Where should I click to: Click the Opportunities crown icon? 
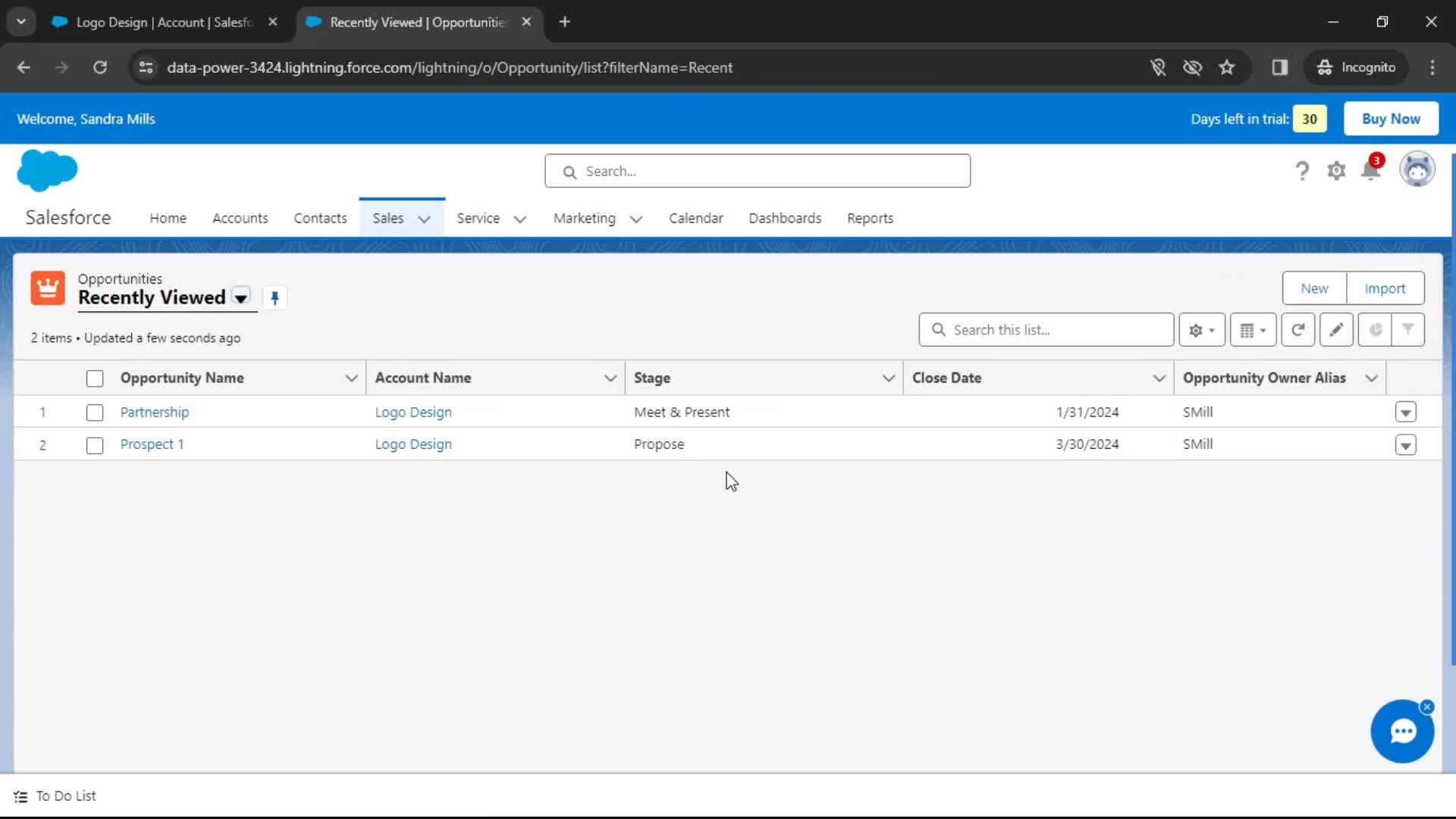(x=48, y=288)
